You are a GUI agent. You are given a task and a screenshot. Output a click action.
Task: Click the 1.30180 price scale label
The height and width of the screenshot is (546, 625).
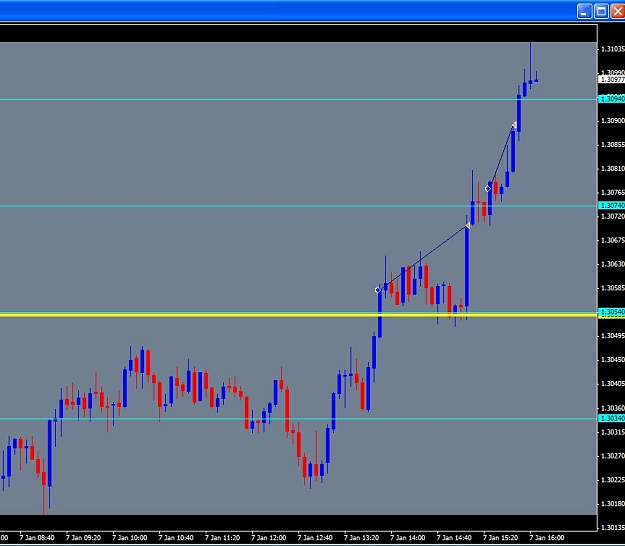click(613, 504)
